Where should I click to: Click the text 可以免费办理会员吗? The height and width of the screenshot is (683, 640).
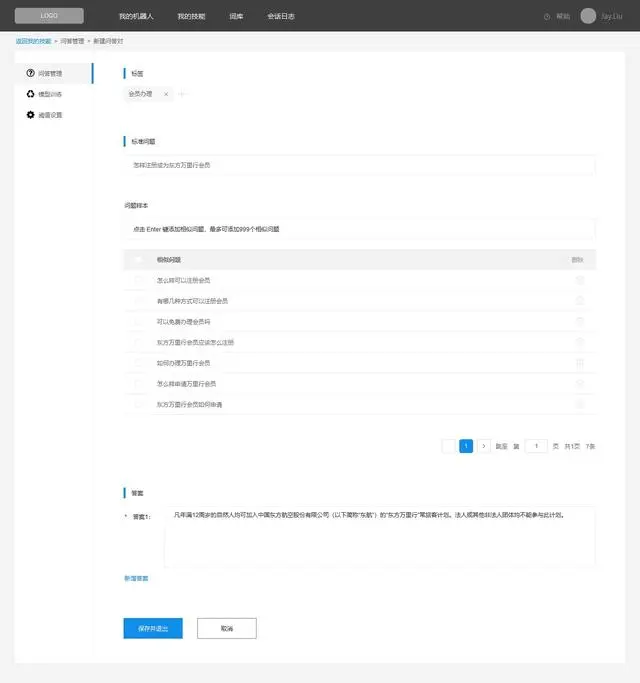(x=183, y=321)
